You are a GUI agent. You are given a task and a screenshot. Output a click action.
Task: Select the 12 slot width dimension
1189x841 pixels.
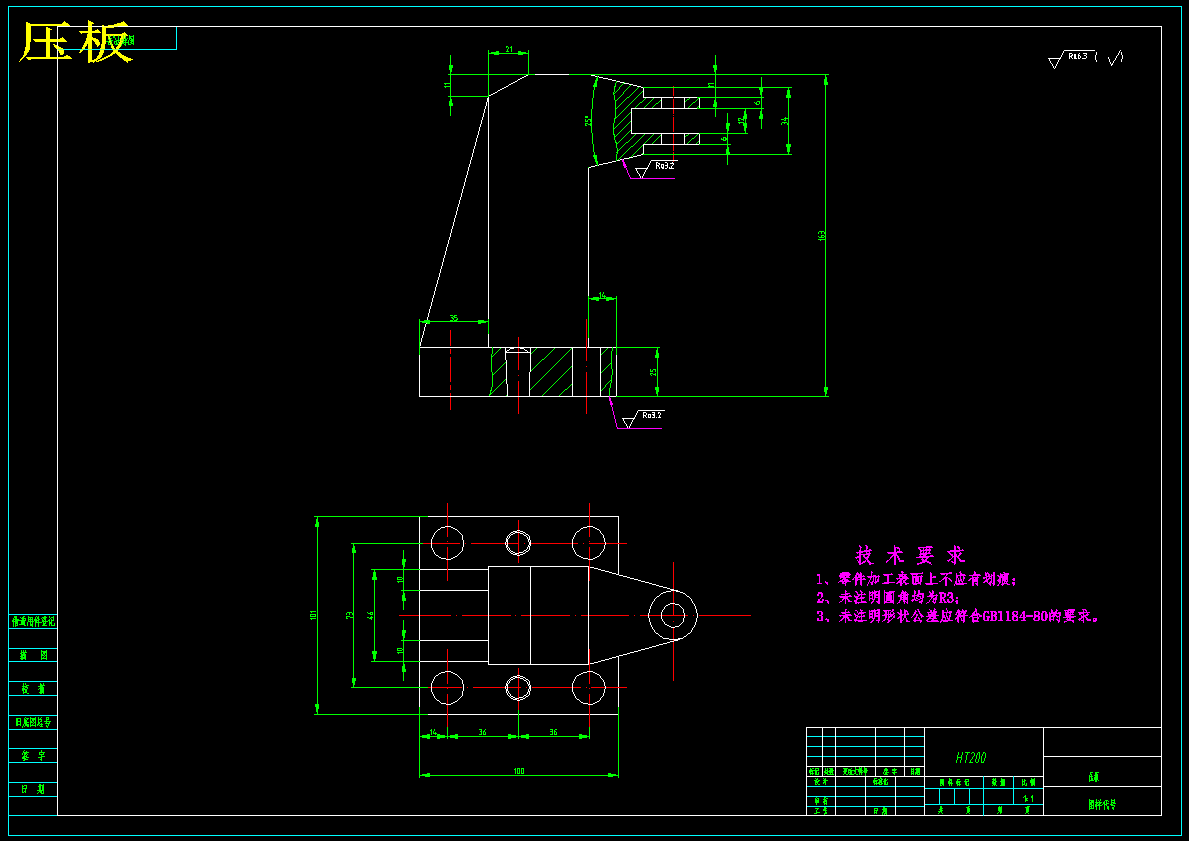(742, 120)
